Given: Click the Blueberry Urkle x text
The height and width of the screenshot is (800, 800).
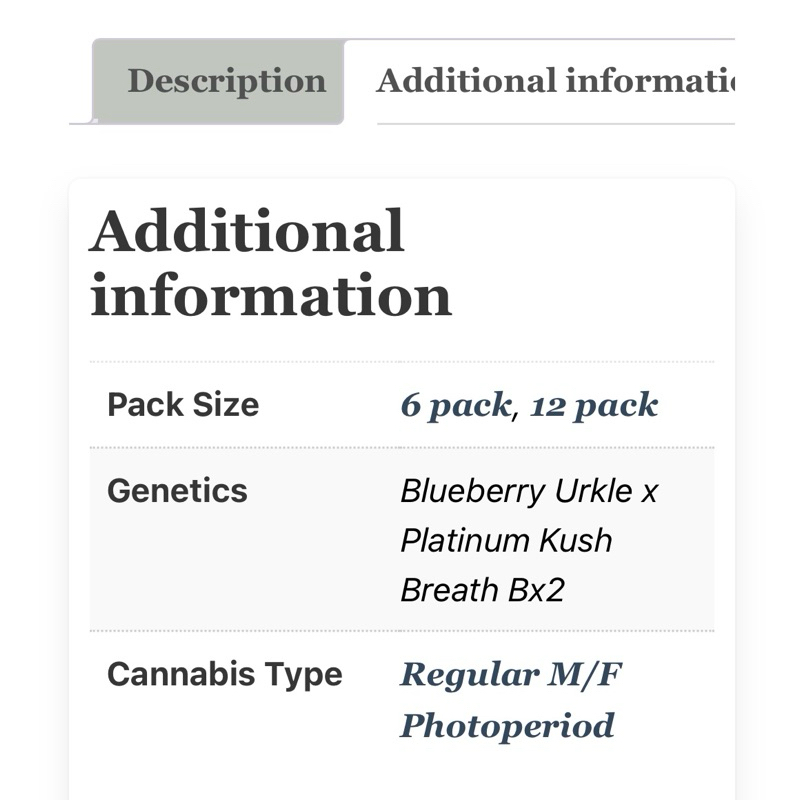Looking at the screenshot, I should 529,491.
